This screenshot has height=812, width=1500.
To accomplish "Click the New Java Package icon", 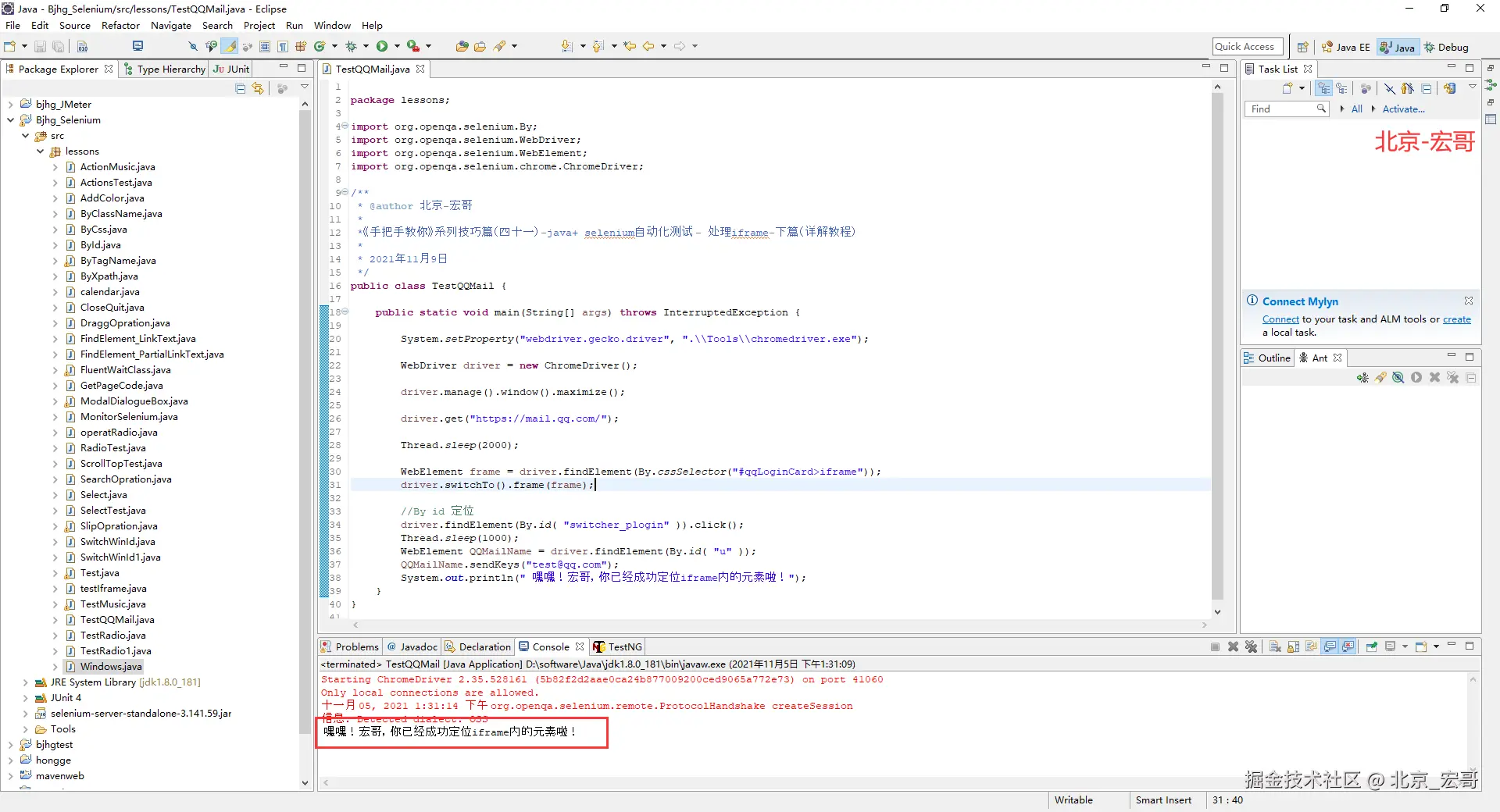I will pos(301,47).
